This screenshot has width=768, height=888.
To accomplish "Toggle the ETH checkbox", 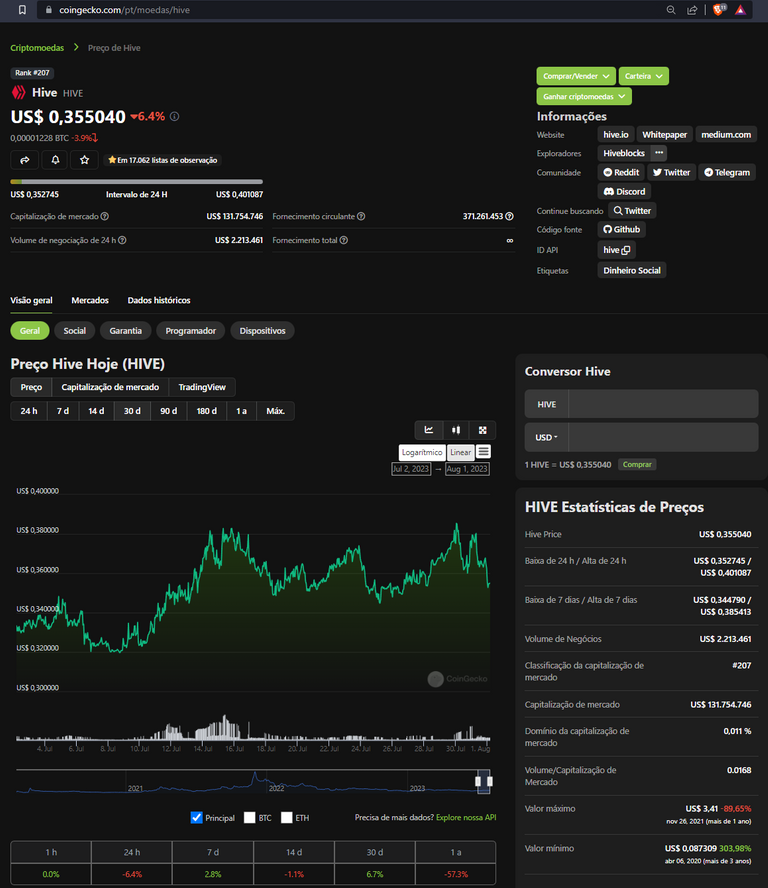I will tap(287, 817).
